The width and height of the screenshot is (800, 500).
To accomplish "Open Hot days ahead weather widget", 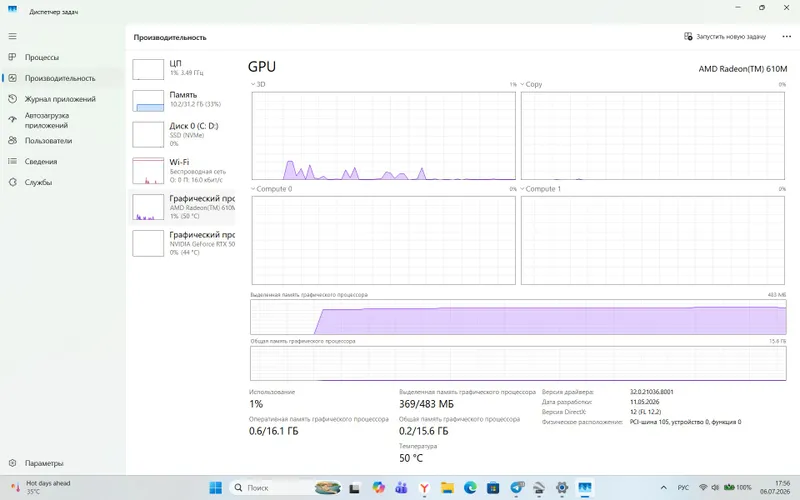I will pos(42,488).
